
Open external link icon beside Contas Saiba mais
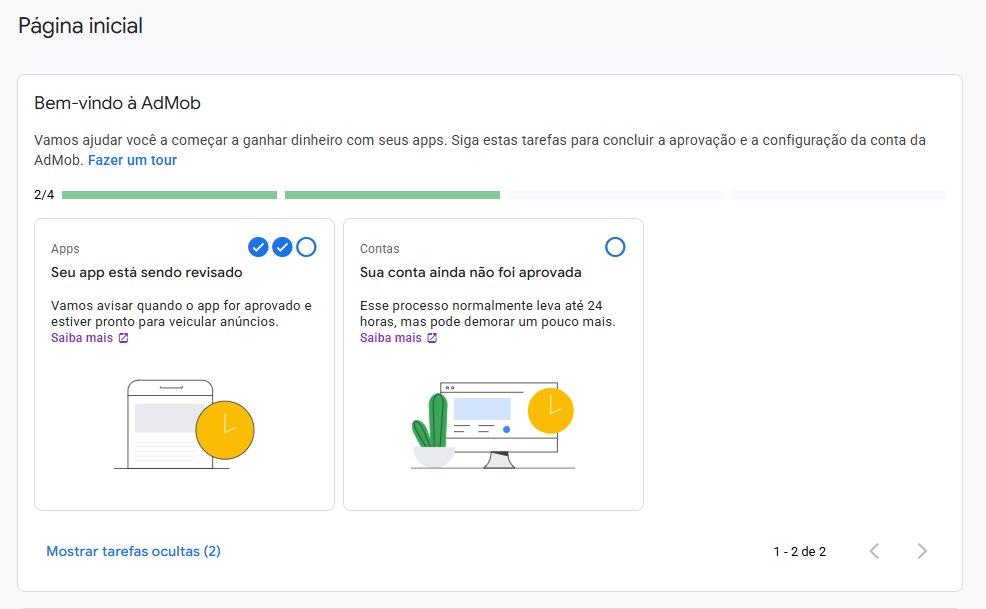[432, 338]
